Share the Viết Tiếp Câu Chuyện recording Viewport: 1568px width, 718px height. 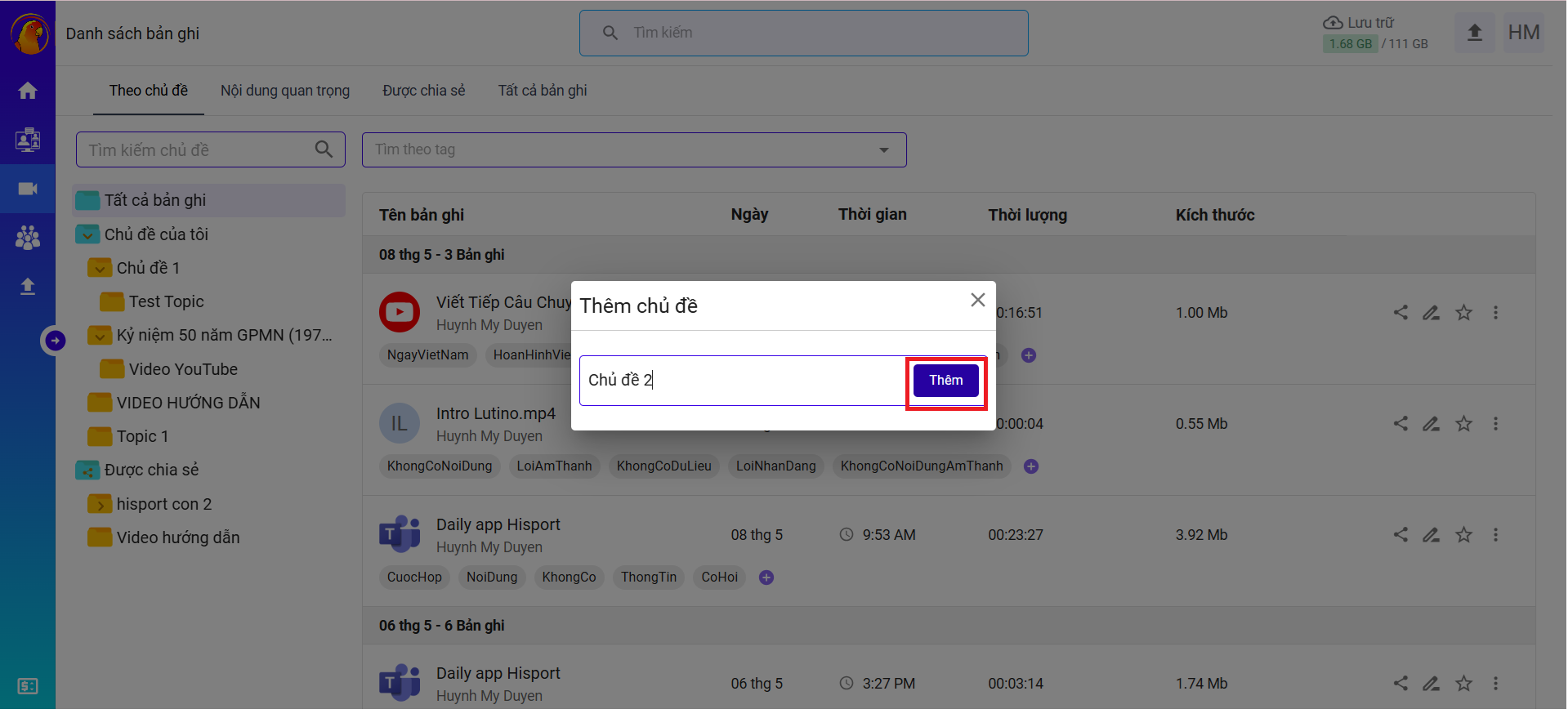[1400, 313]
